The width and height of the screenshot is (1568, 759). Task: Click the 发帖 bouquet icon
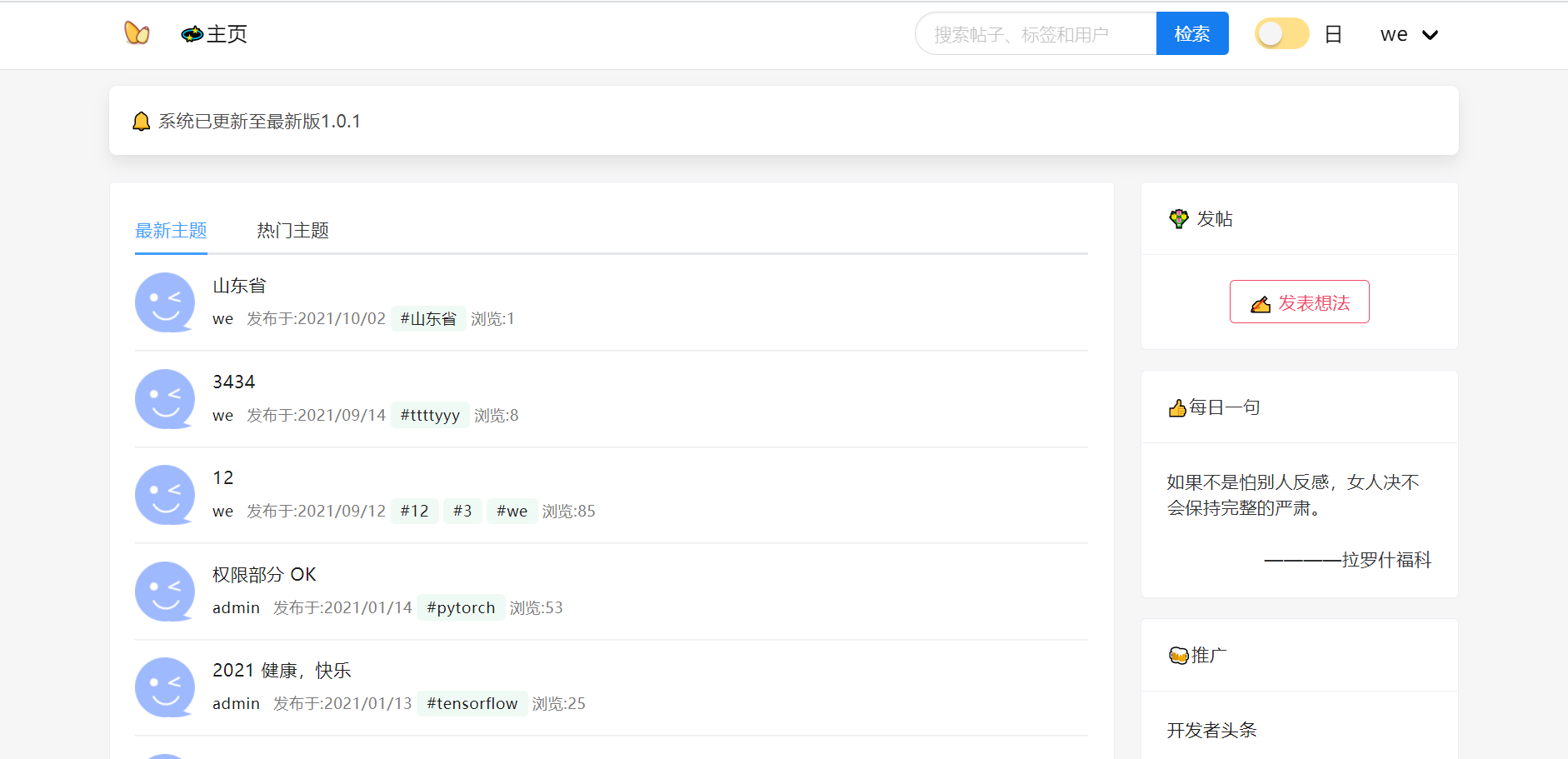[1179, 218]
